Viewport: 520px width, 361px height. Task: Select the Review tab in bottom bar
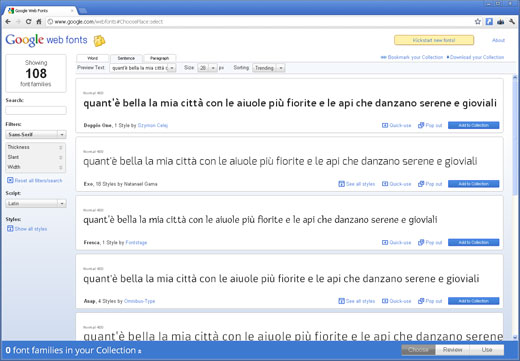pos(452,350)
